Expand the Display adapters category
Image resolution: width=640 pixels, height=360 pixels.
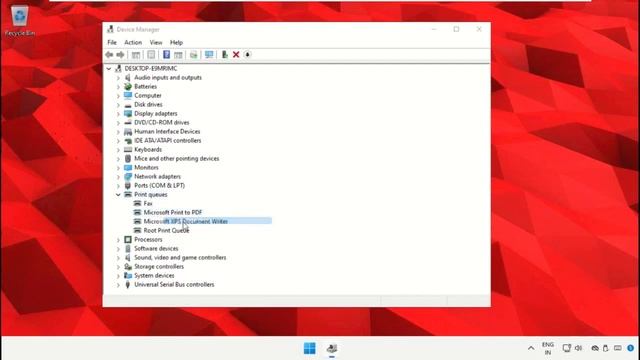click(x=118, y=113)
